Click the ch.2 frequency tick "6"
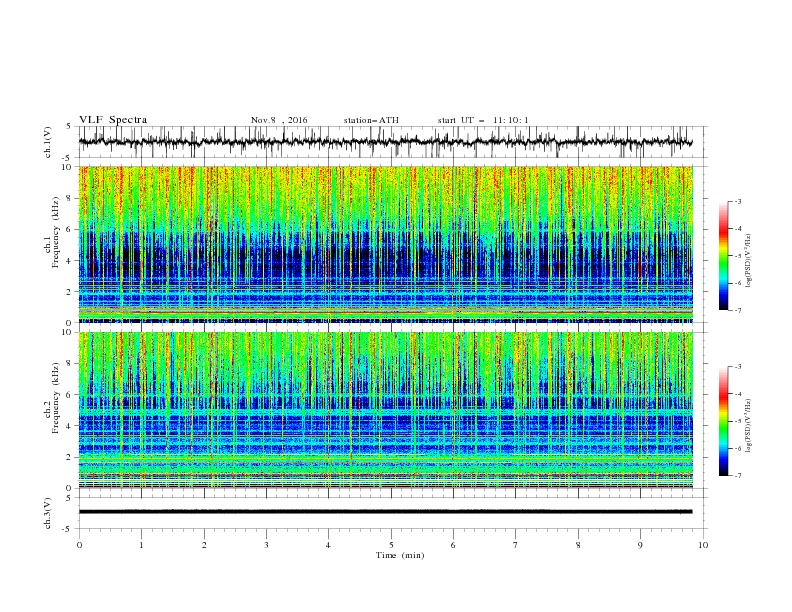Viewport: 792px width, 612px height. (x=69, y=395)
